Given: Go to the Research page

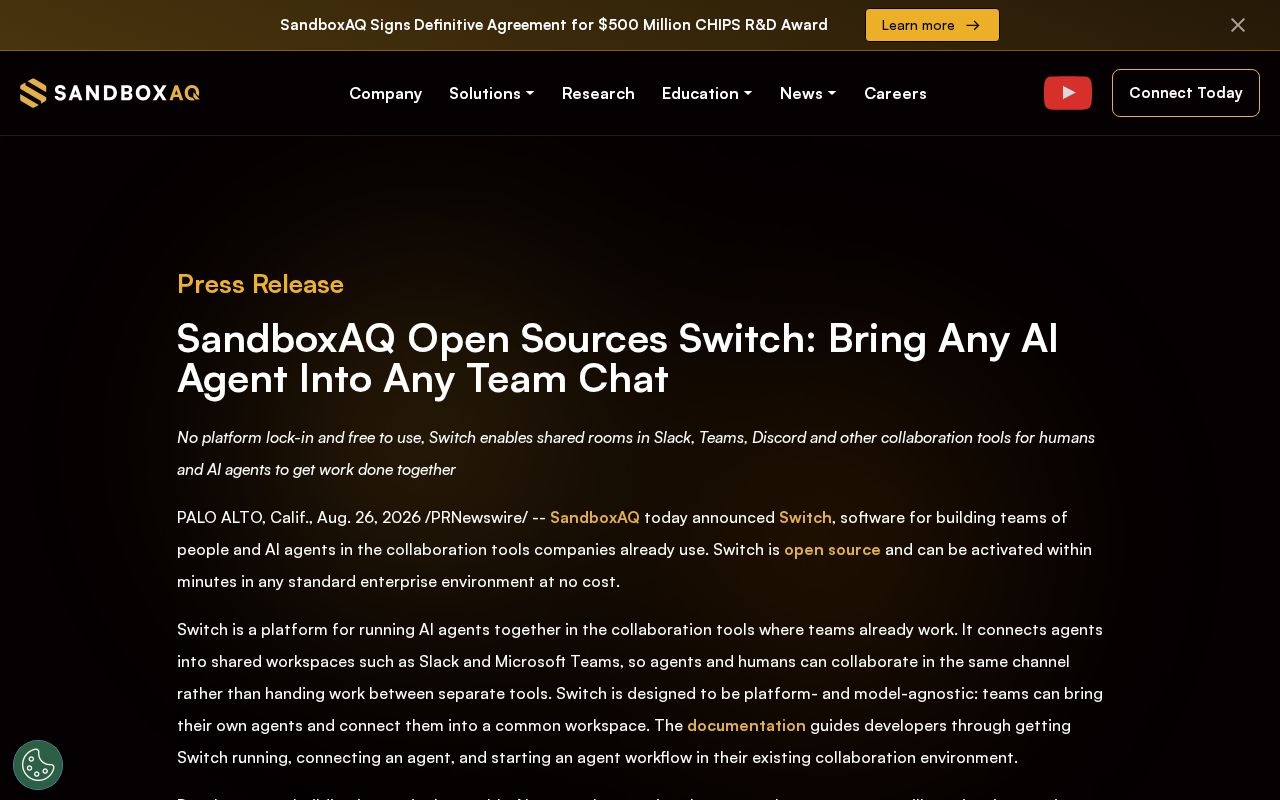Looking at the screenshot, I should [x=598, y=93].
